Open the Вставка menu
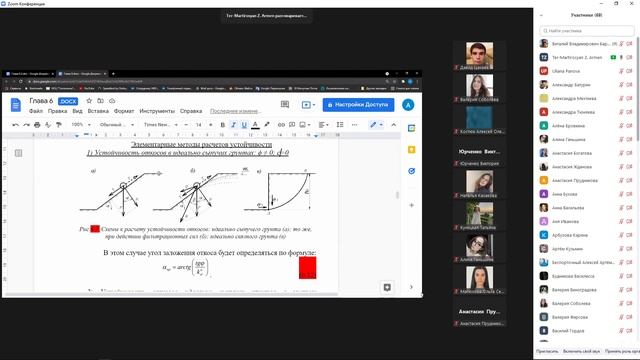Screen dimensions: 640x360 98,111
